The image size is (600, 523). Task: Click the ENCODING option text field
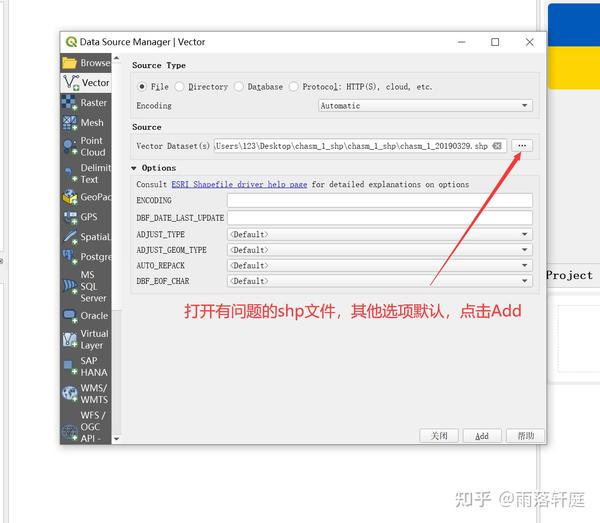(x=380, y=200)
